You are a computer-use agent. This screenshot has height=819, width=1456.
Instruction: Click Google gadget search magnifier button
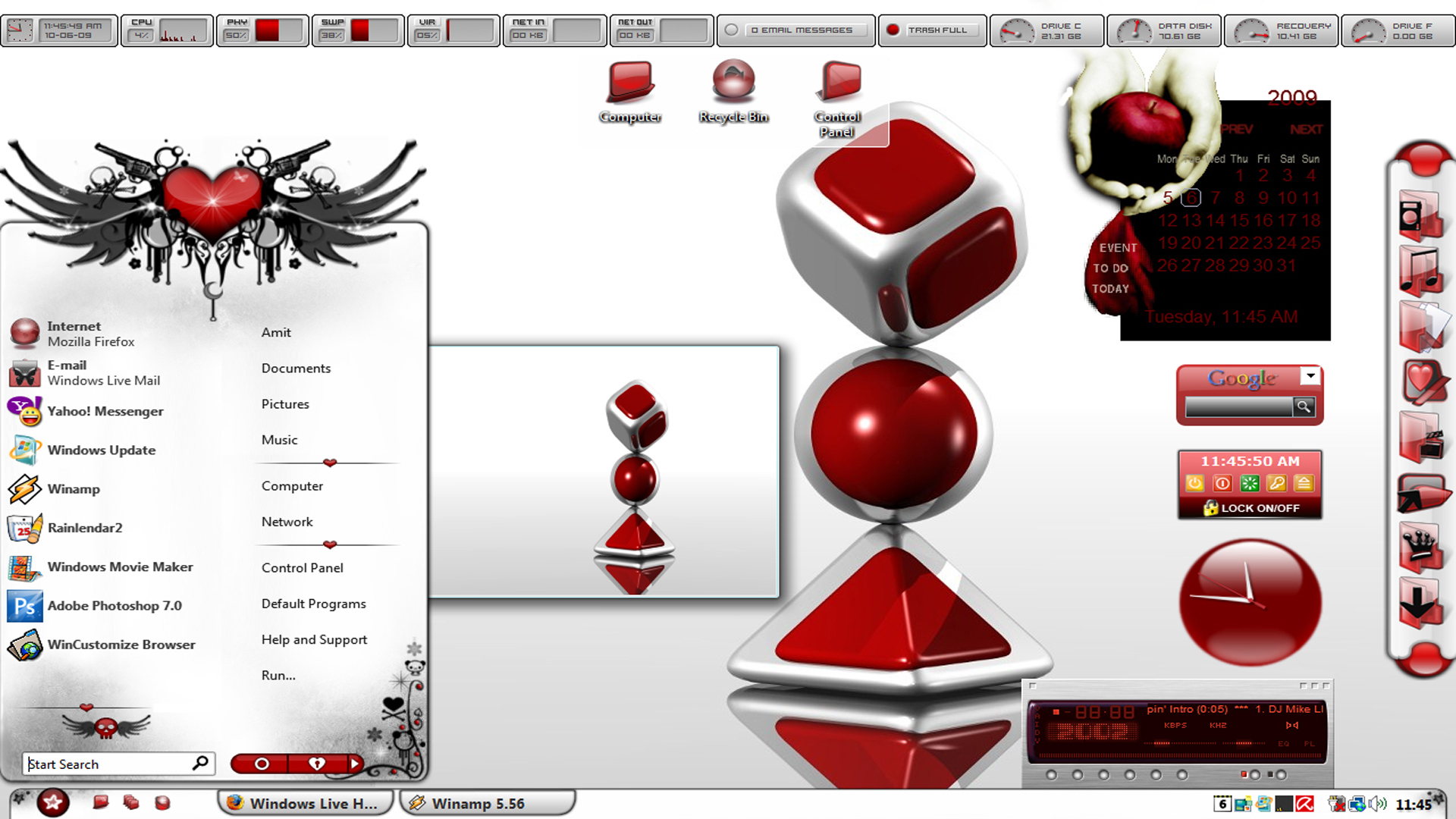(x=1304, y=406)
